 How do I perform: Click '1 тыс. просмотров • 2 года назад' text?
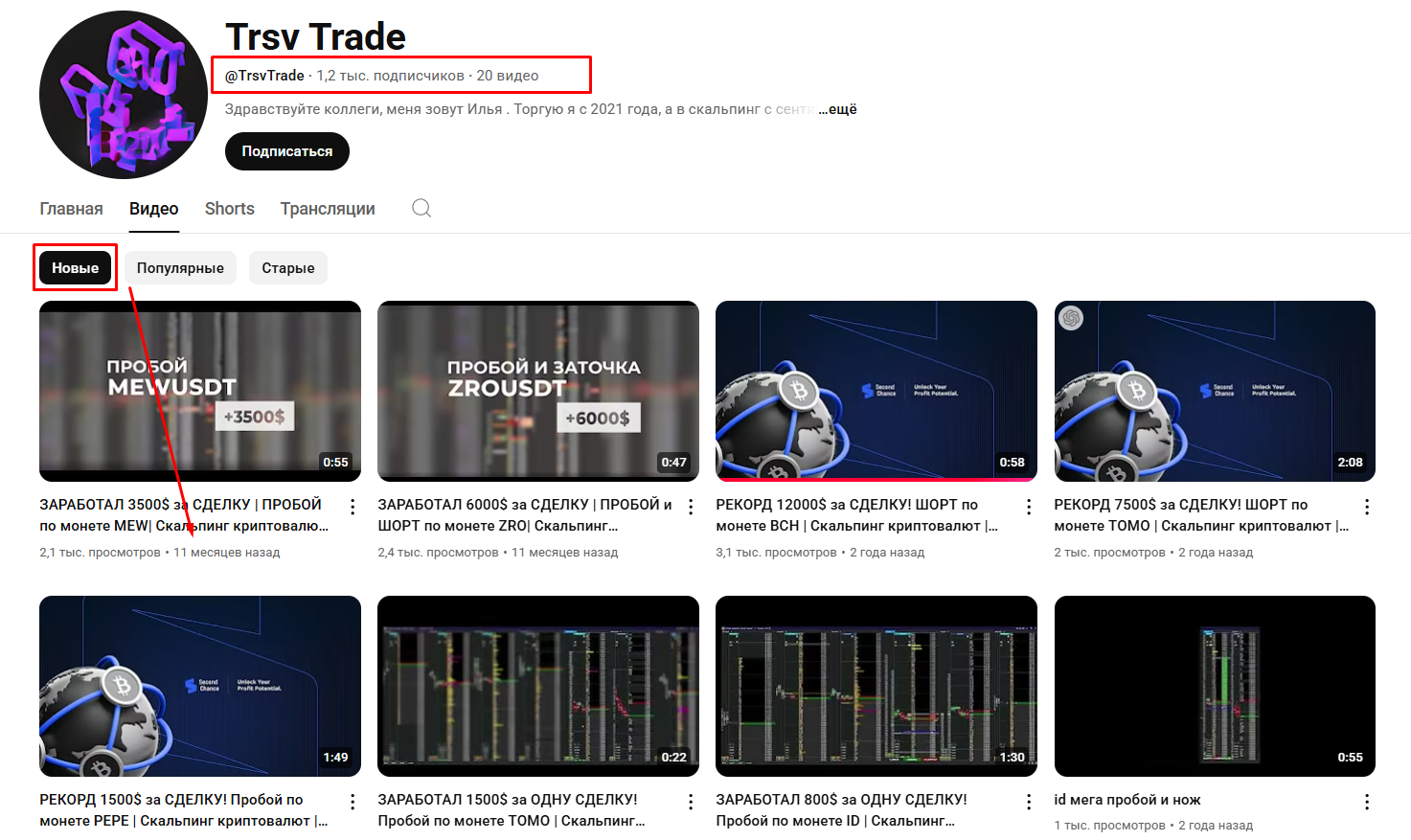pyautogui.click(x=1153, y=826)
